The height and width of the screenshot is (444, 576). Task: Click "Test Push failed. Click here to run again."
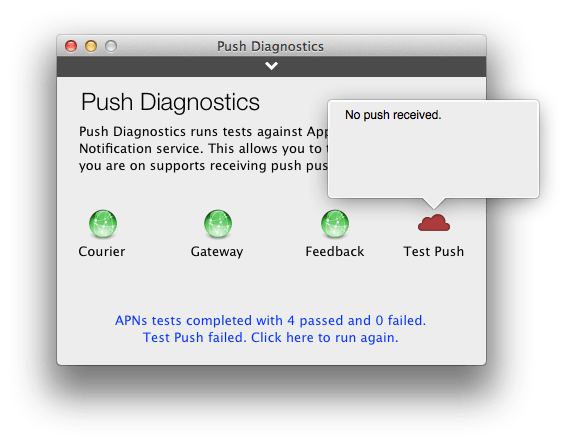coord(270,337)
